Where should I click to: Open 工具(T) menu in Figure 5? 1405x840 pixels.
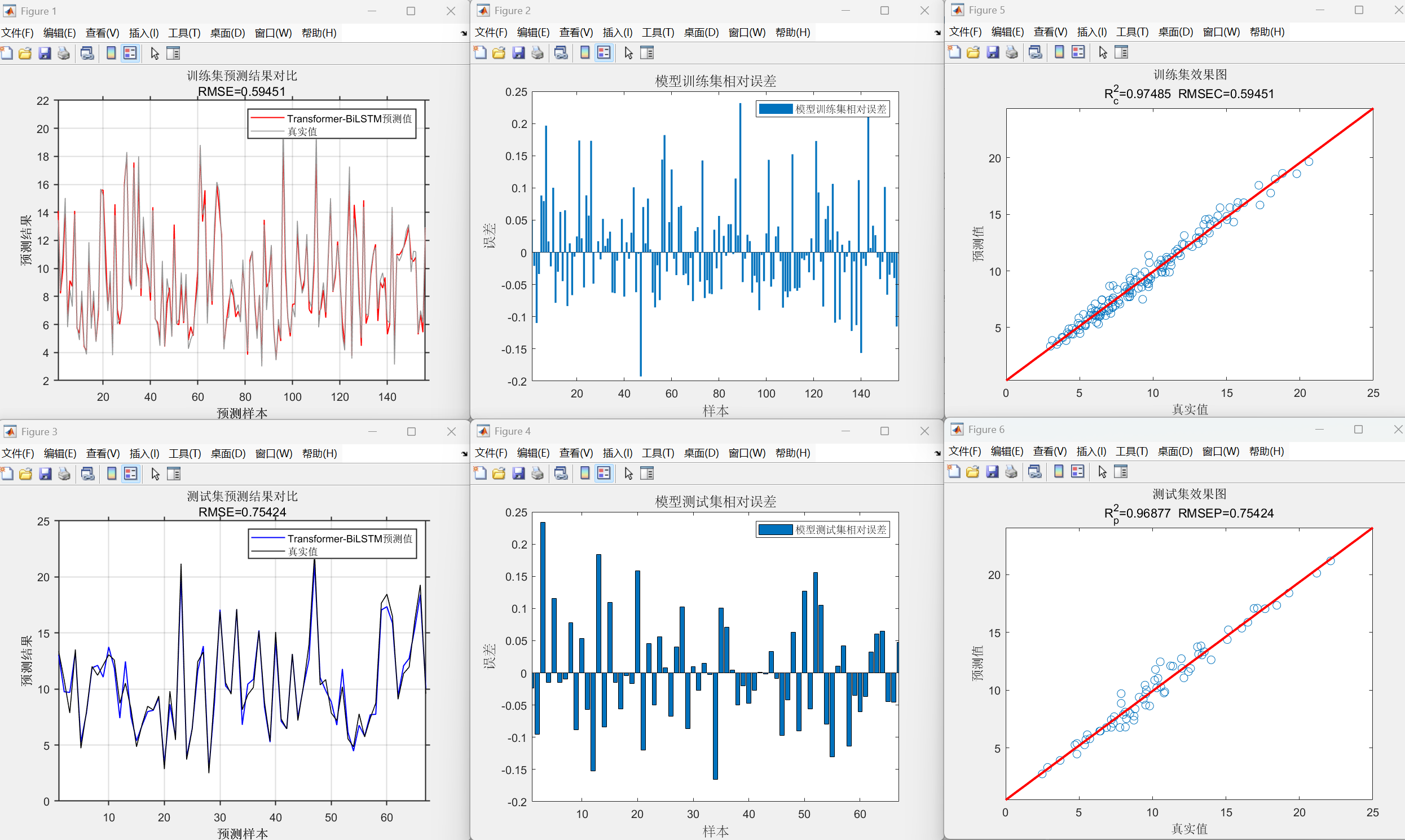click(x=1132, y=32)
